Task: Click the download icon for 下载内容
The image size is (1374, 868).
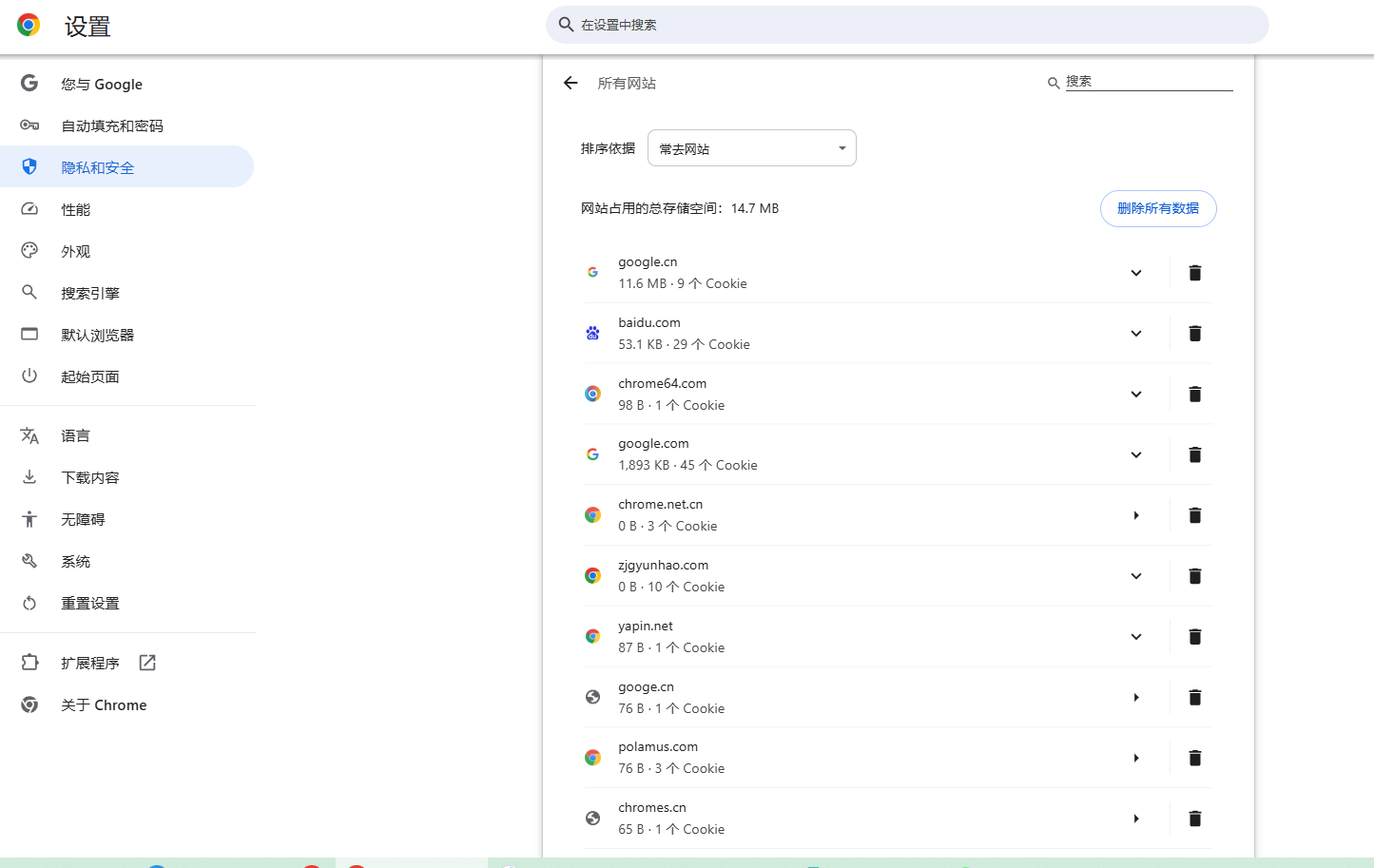Action: [x=29, y=477]
